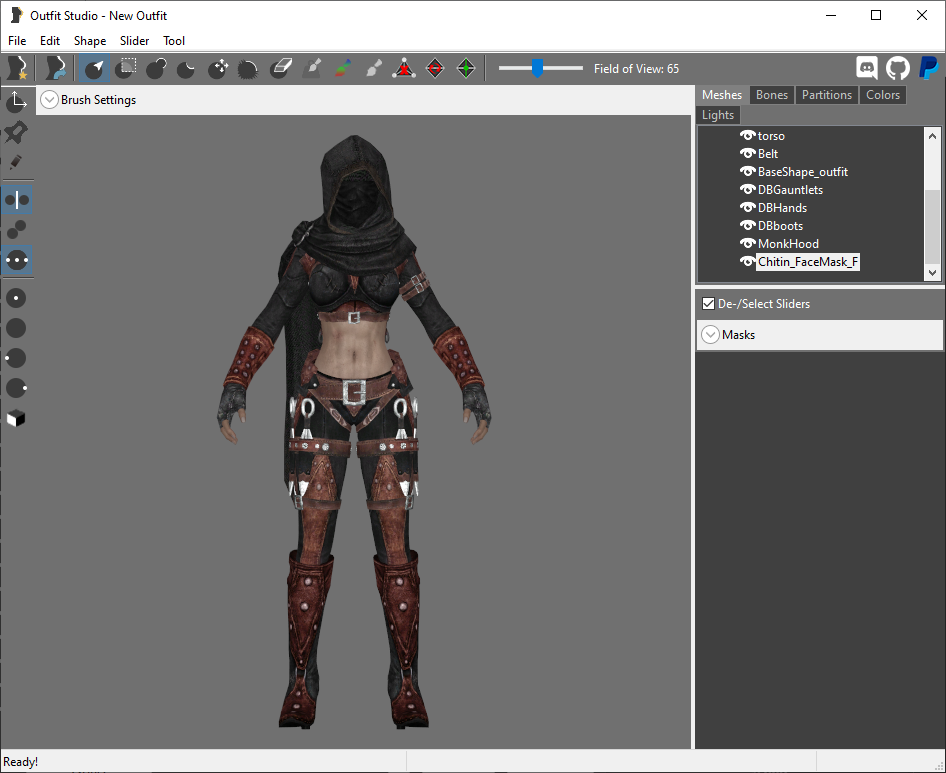This screenshot has width=946, height=773.
Task: Click the New Project toolbar icon with star
Action: click(x=17, y=68)
